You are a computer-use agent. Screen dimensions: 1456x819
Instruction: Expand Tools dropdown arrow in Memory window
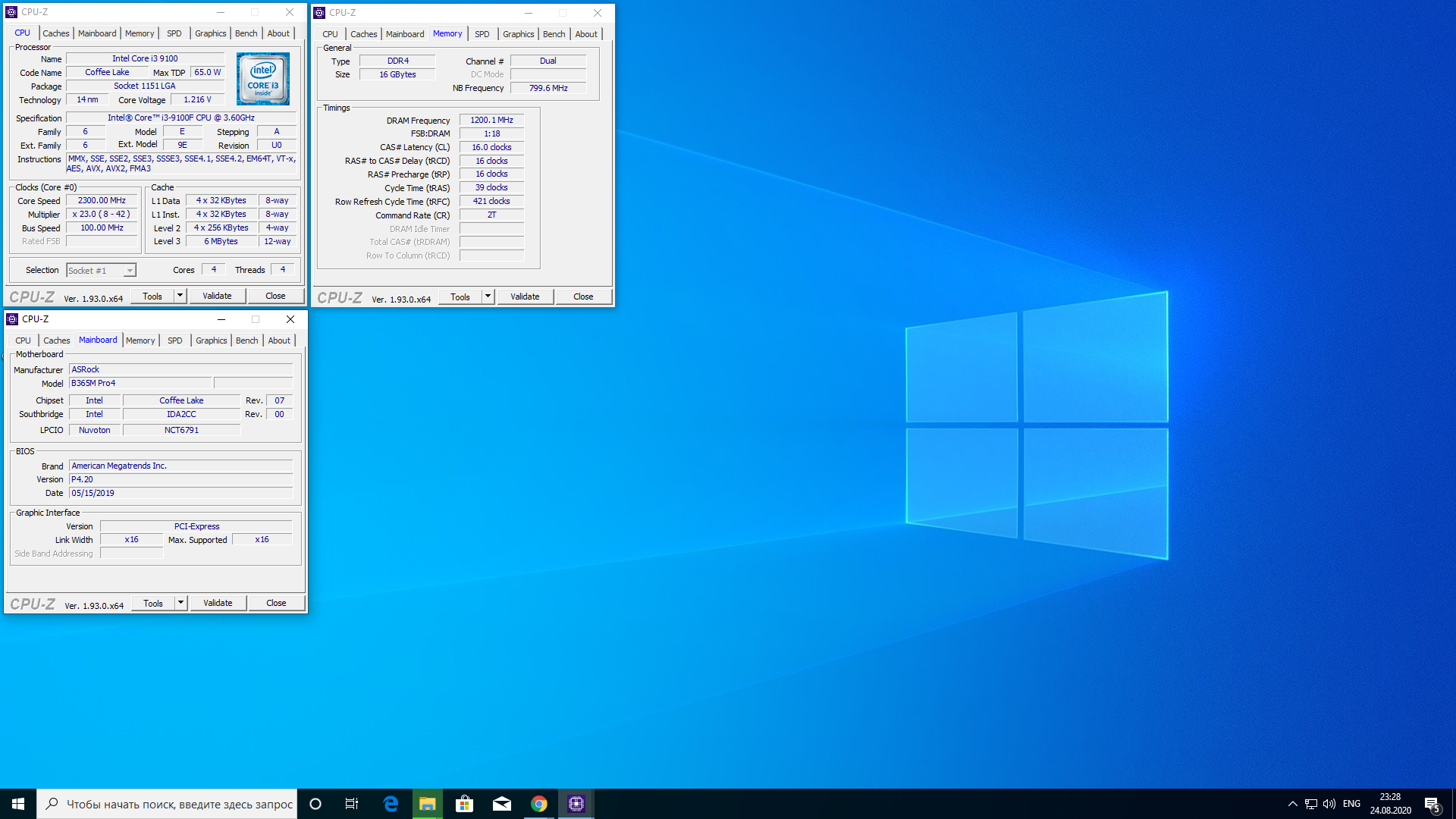pos(488,297)
